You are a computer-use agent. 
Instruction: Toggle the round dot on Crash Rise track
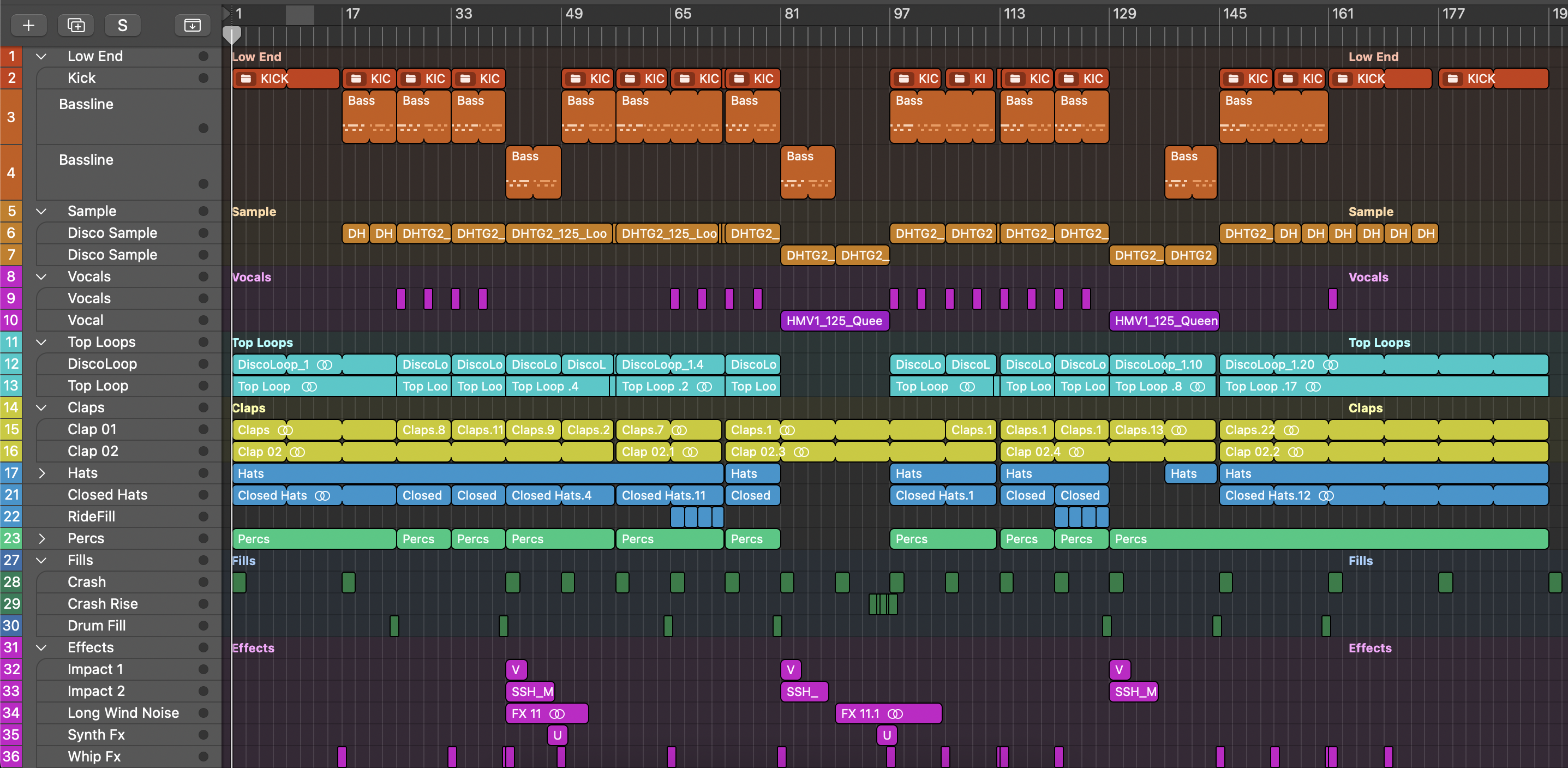tap(204, 604)
